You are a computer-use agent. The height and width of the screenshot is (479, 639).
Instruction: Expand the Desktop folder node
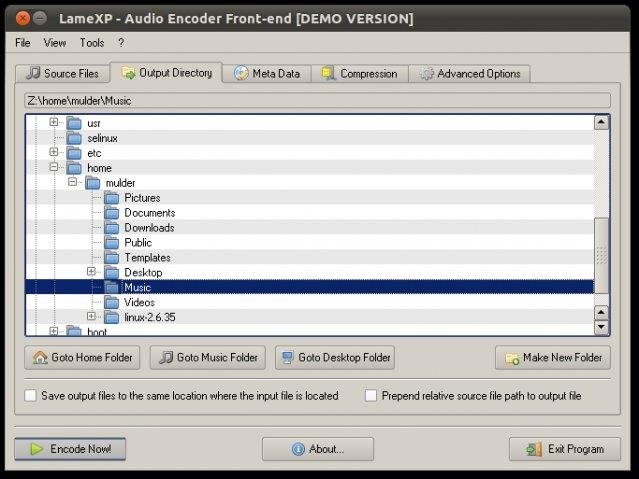(91, 272)
